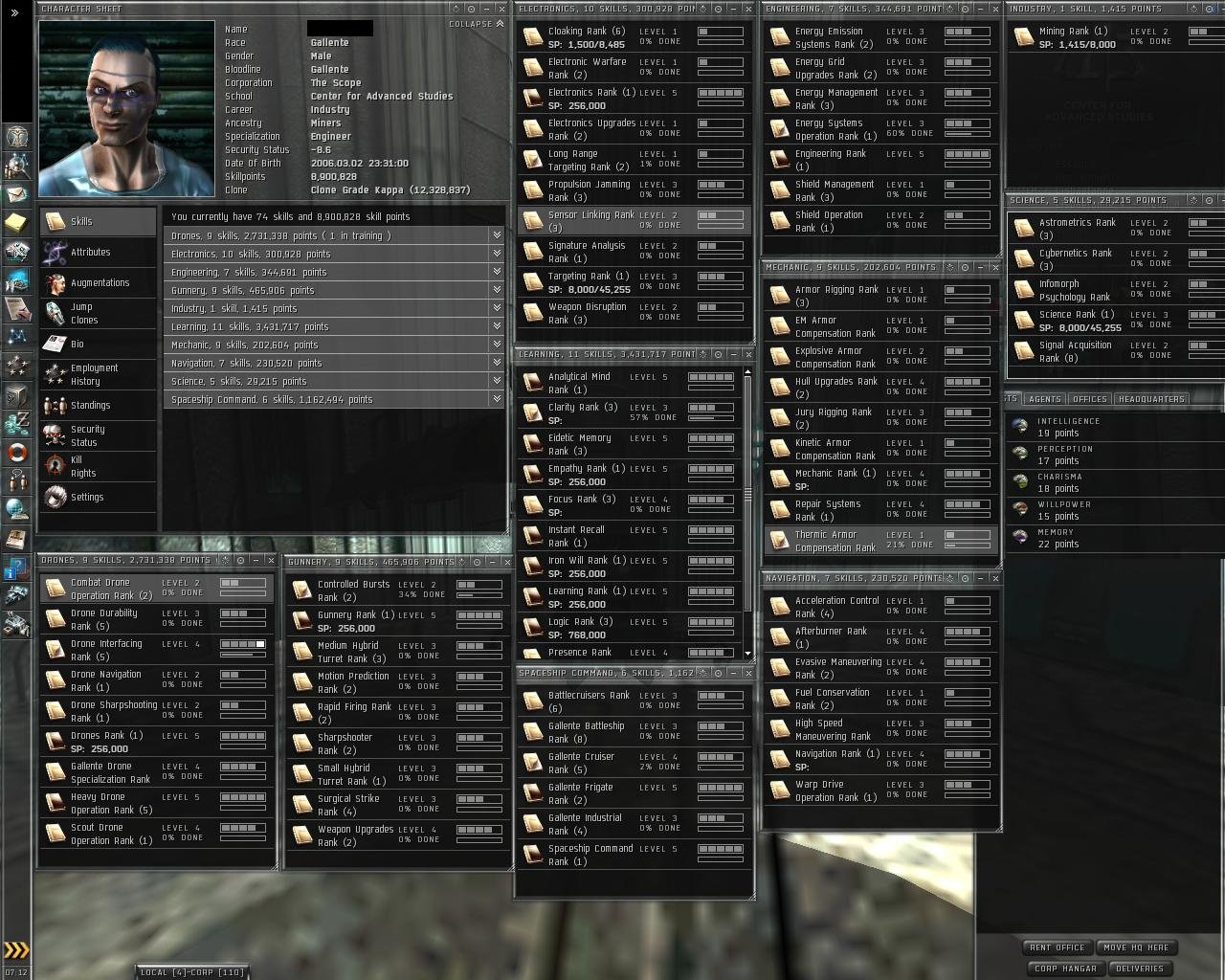Screen dimensions: 1225x980
Task: Pin the Science skills window
Action: [x=1210, y=200]
